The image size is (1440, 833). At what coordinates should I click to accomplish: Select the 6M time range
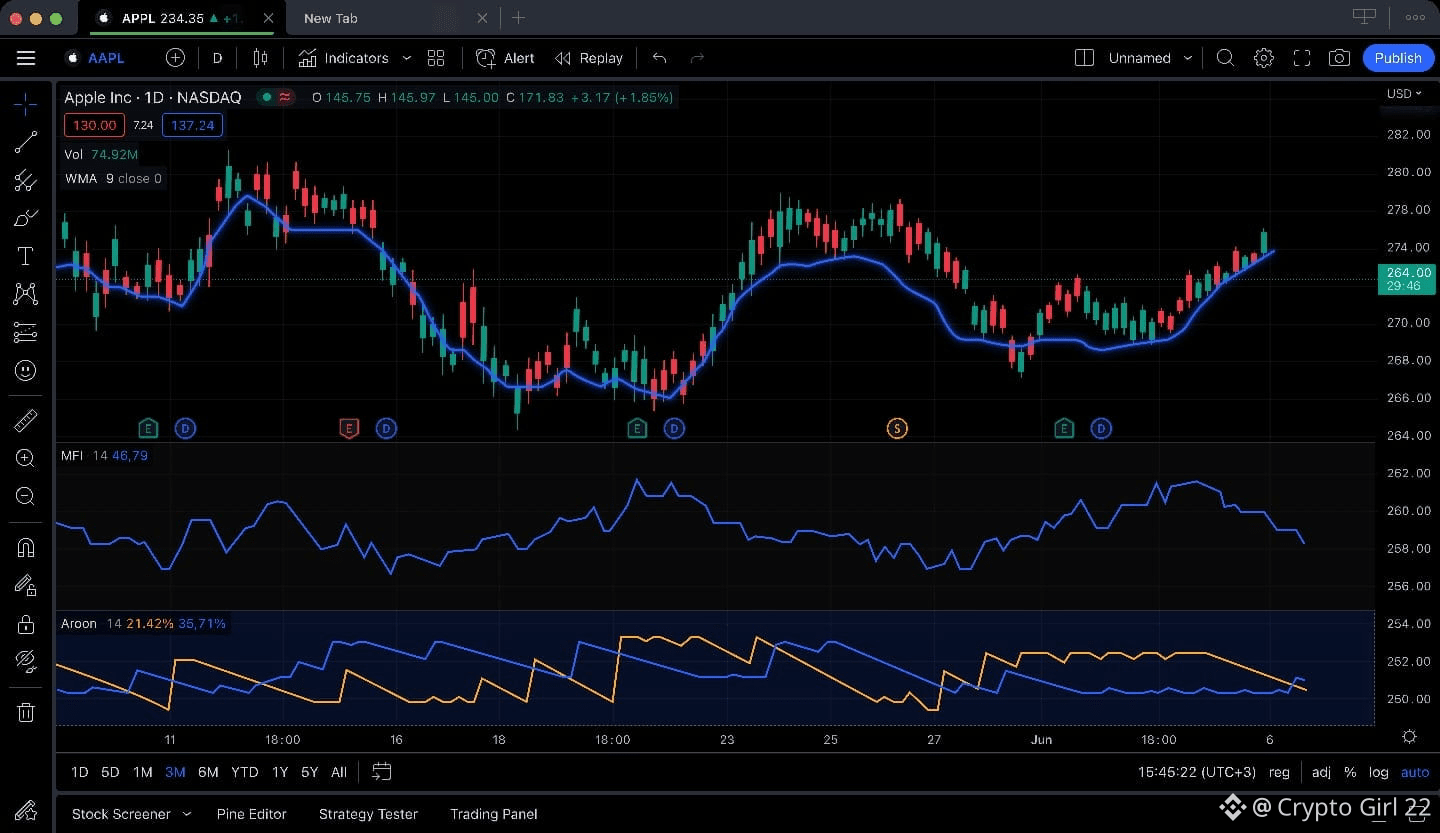pyautogui.click(x=208, y=772)
